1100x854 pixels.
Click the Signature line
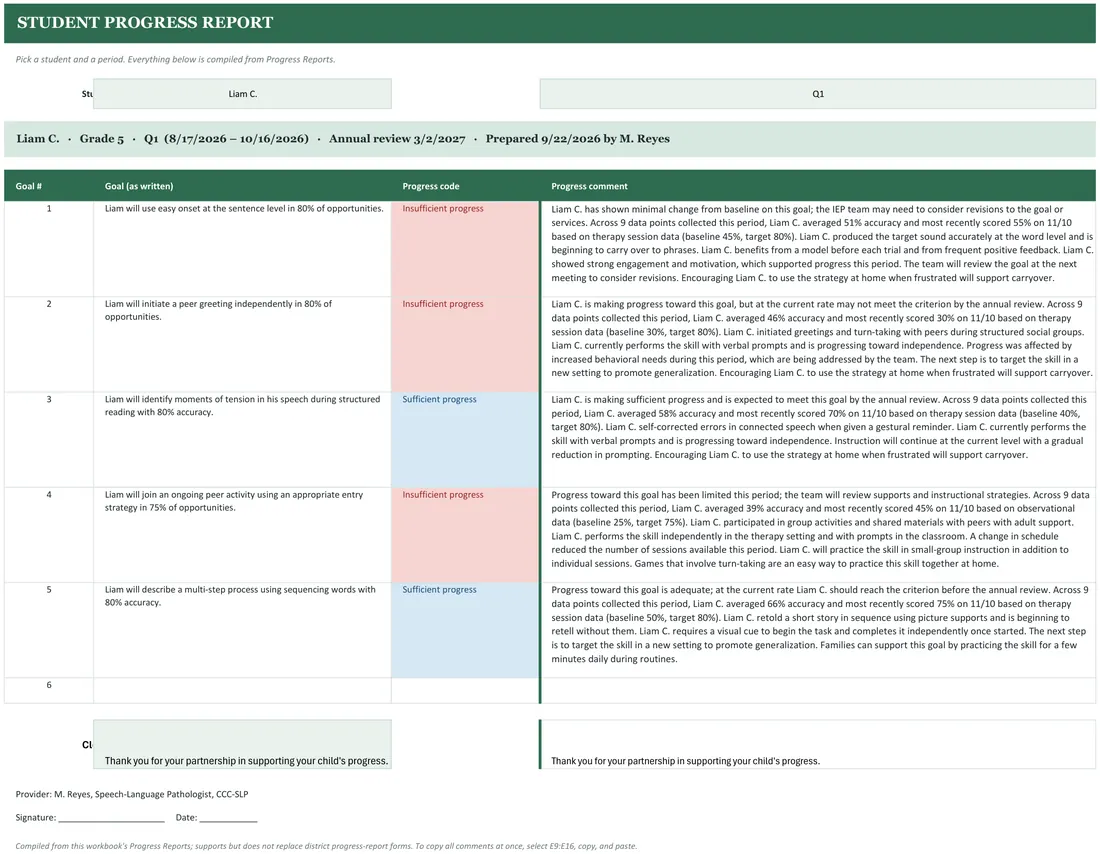pyautogui.click(x=90, y=818)
